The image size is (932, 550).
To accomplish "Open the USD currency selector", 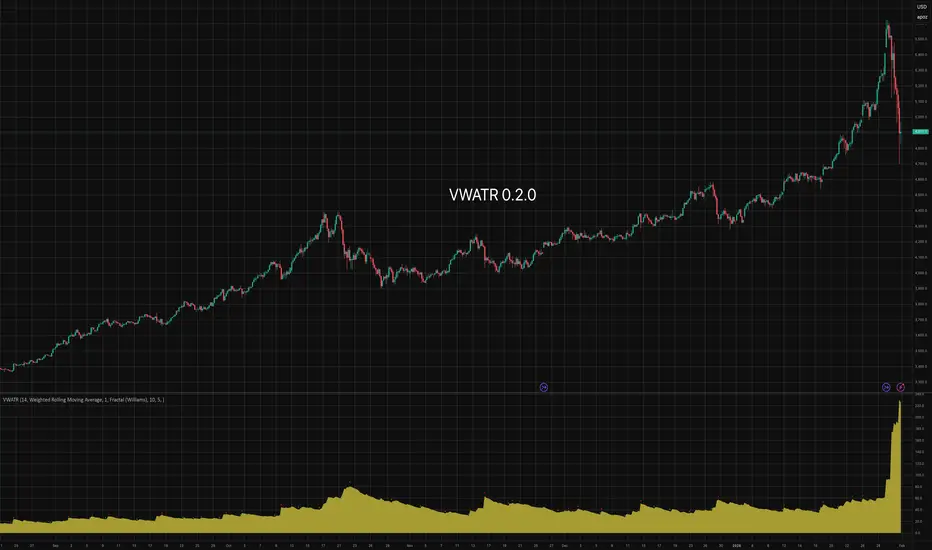I will tap(921, 7).
